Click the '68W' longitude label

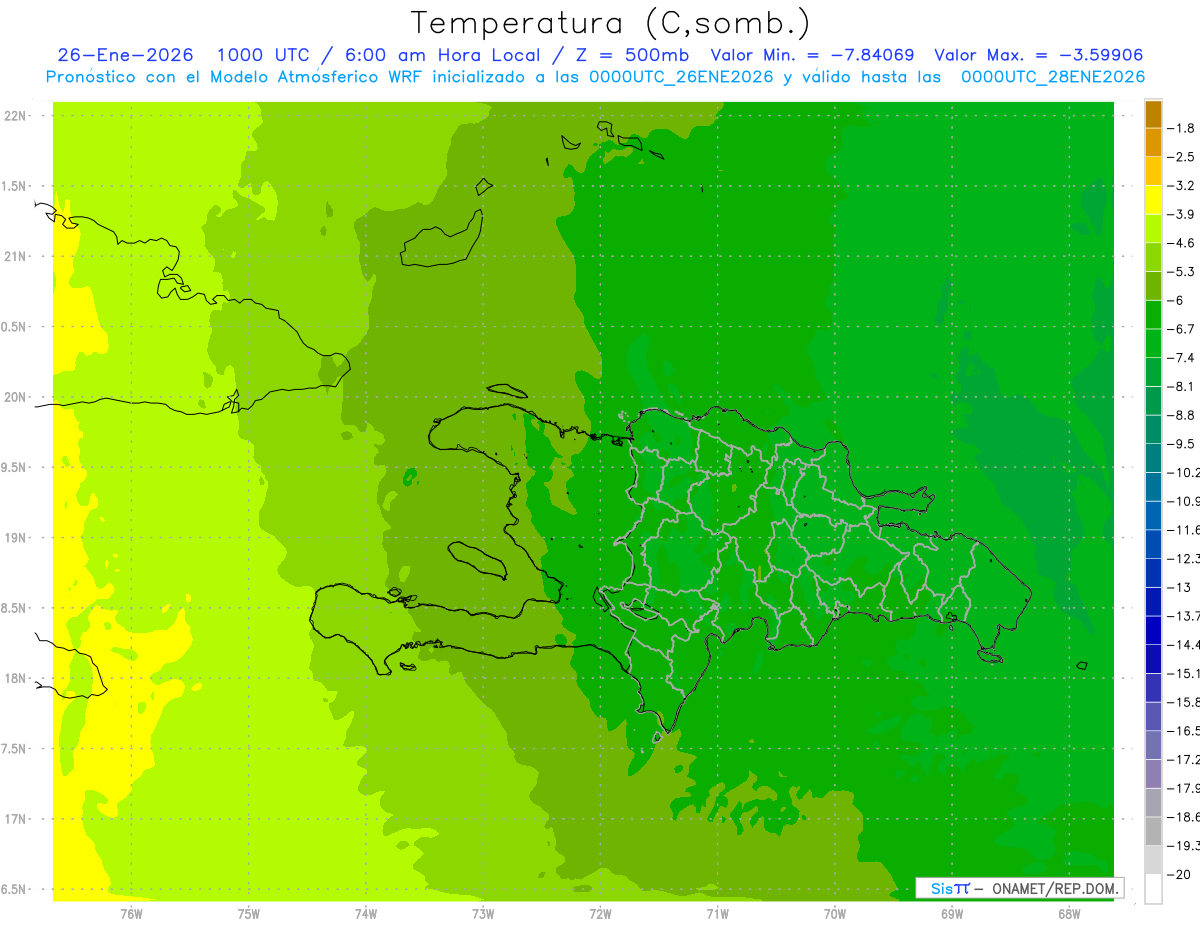tap(1069, 913)
